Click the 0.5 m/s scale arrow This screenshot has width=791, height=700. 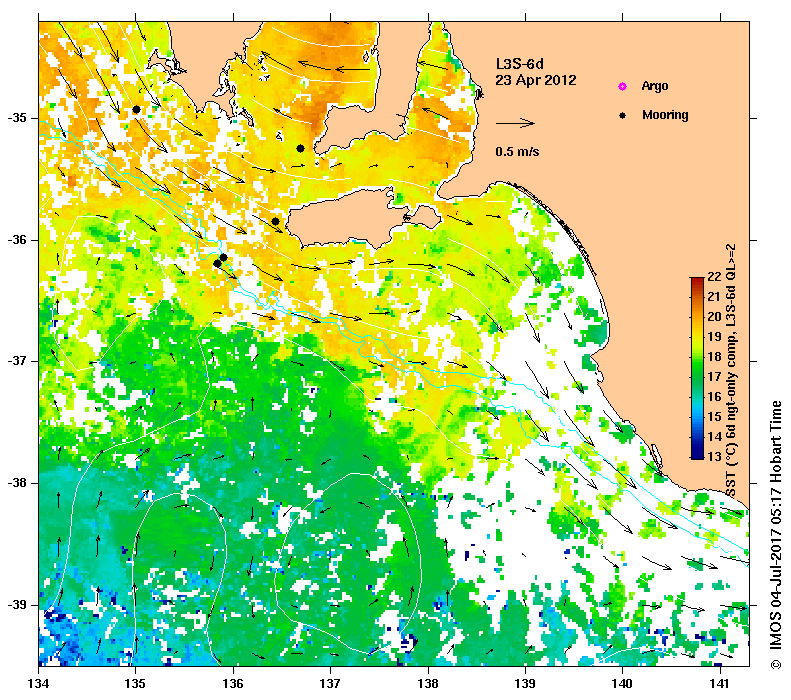pos(515,123)
